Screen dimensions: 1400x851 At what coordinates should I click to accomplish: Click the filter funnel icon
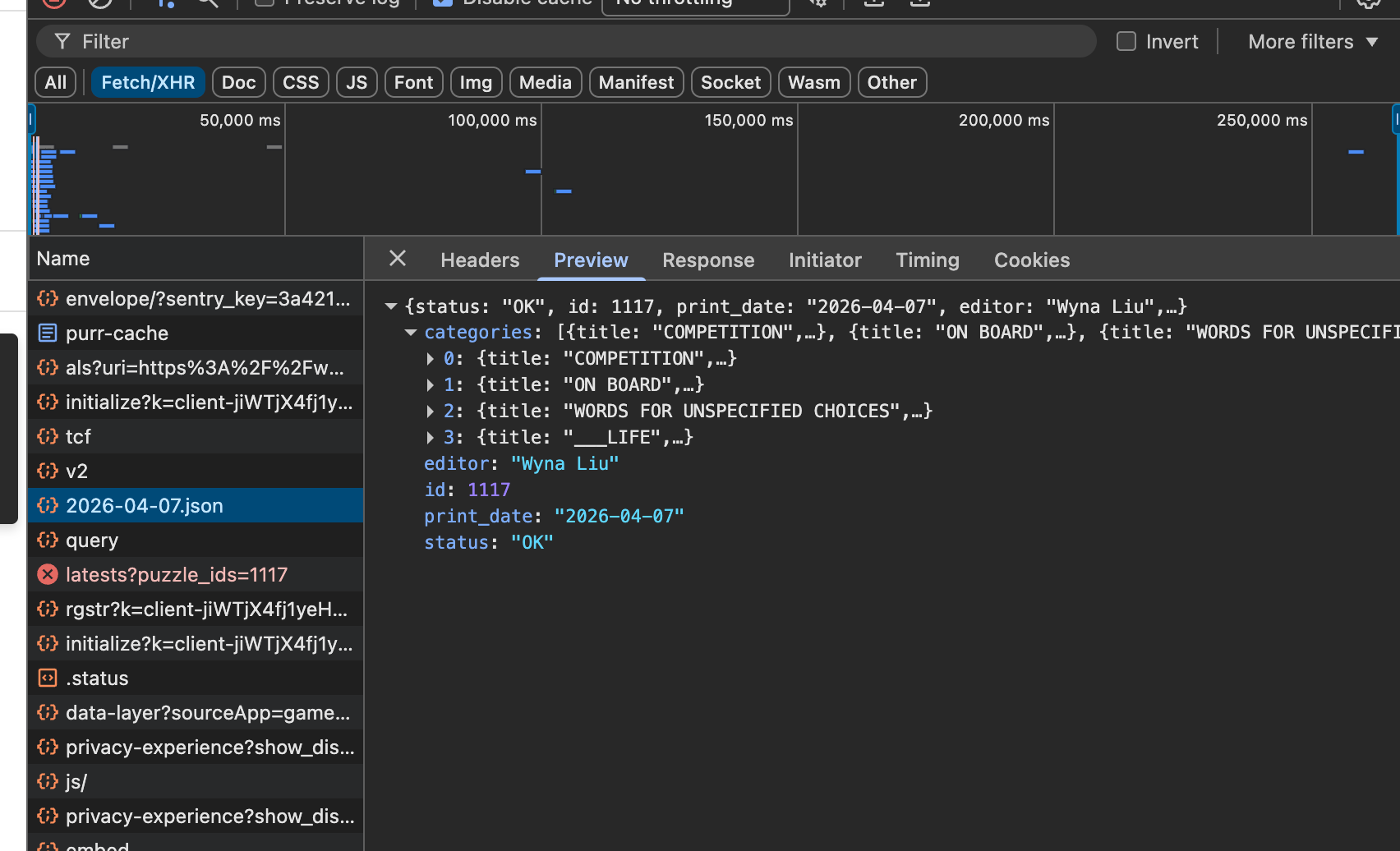62,41
